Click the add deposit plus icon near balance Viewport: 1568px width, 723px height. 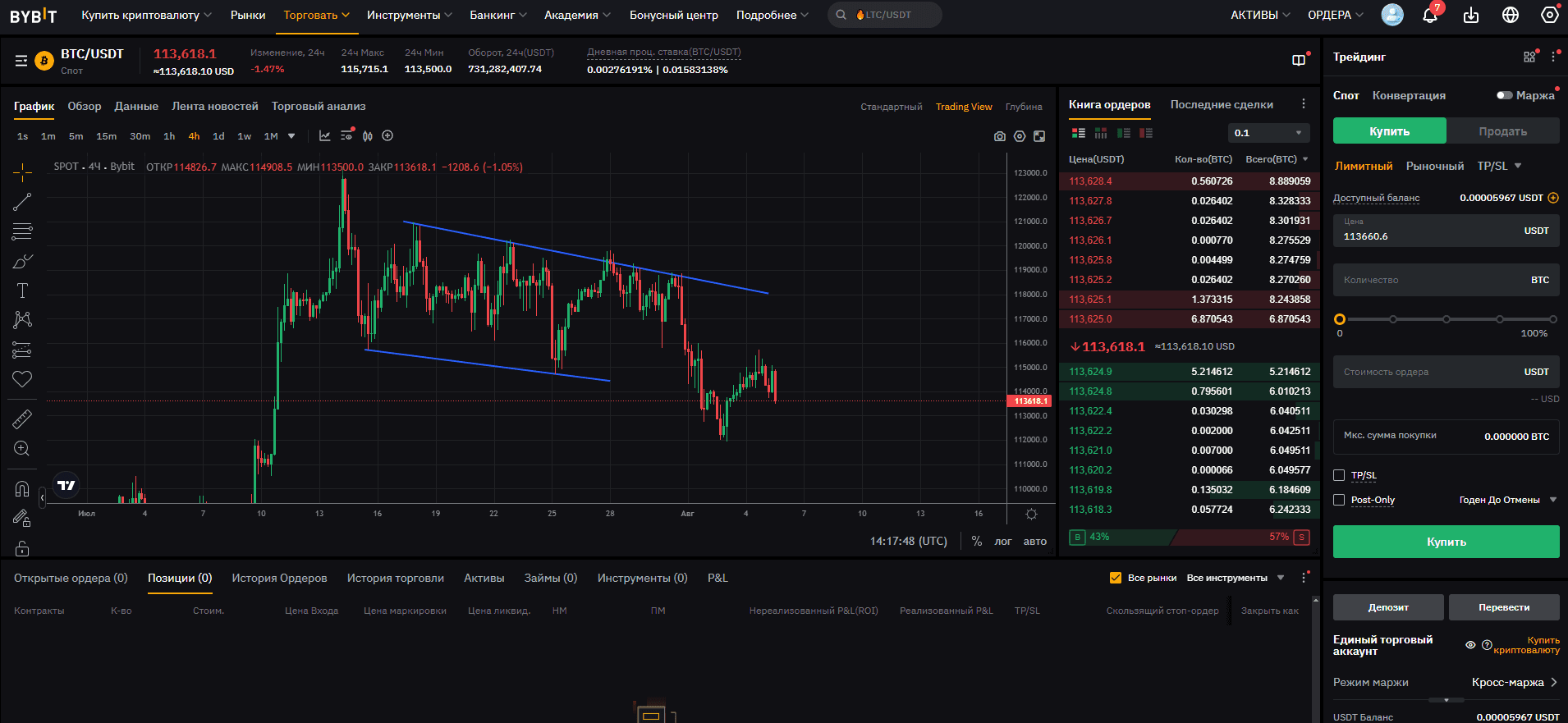tap(1553, 198)
